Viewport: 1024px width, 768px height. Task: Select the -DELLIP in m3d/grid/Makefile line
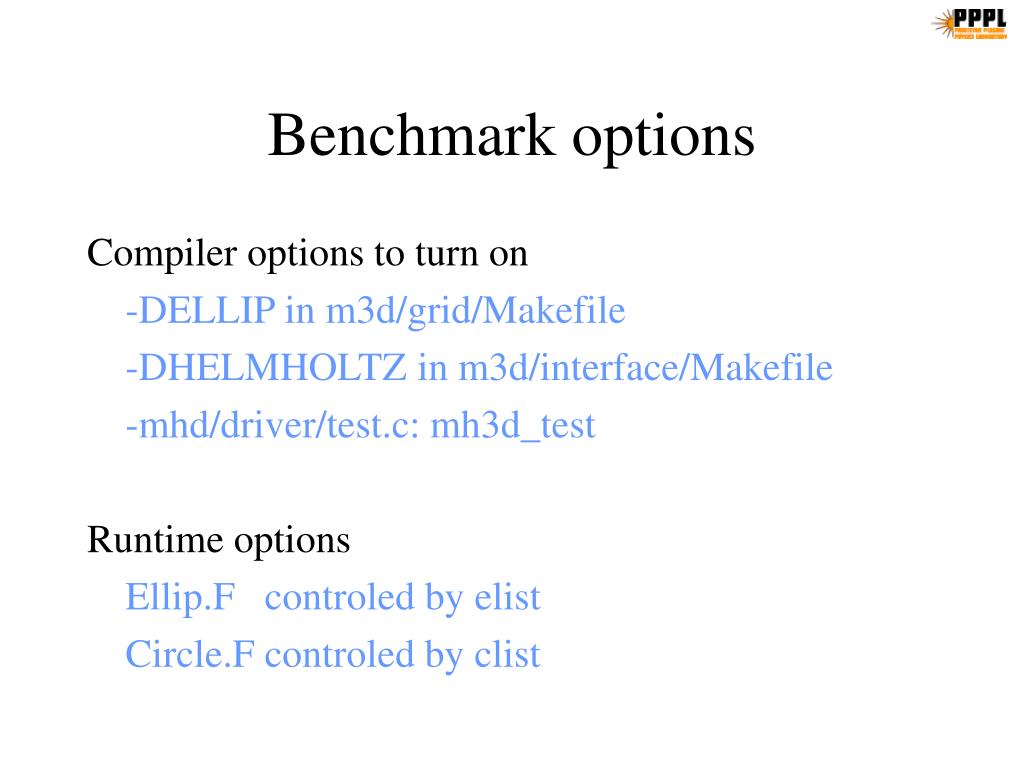click(376, 311)
